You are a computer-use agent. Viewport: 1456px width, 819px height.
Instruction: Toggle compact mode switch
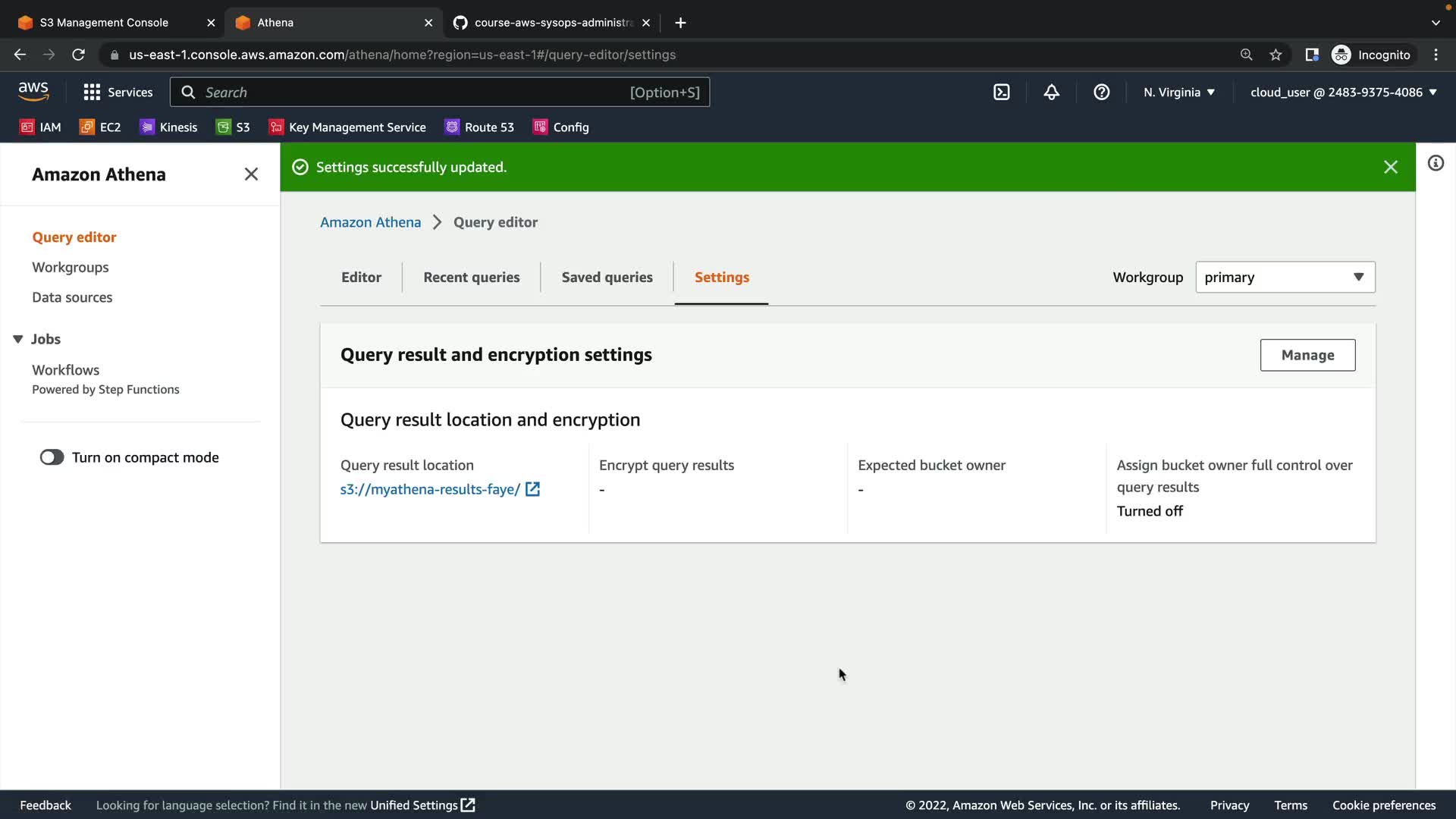(52, 457)
